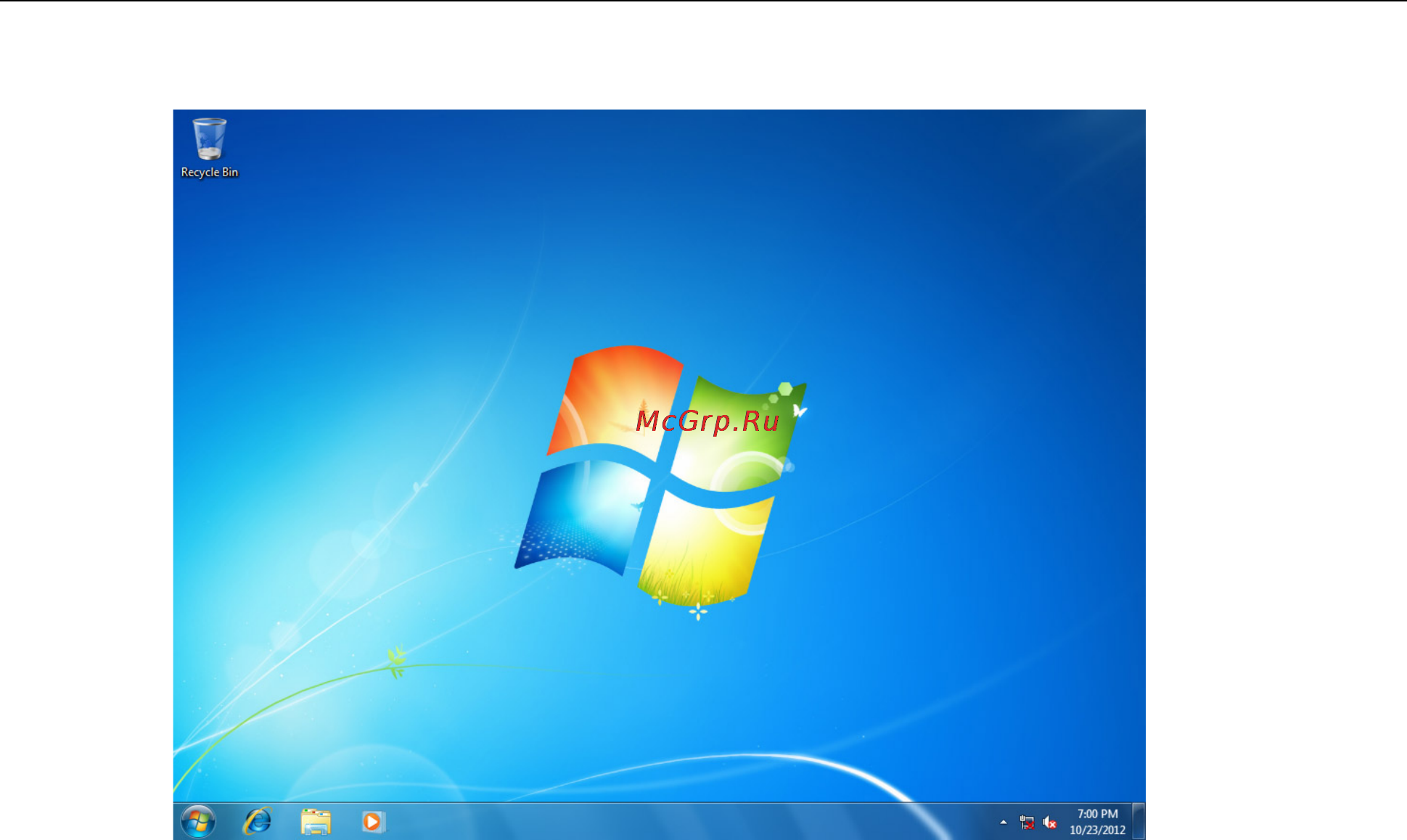The image size is (1407, 840).
Task: Open Windows Explorer folder on taskbar
Action: coord(316,822)
